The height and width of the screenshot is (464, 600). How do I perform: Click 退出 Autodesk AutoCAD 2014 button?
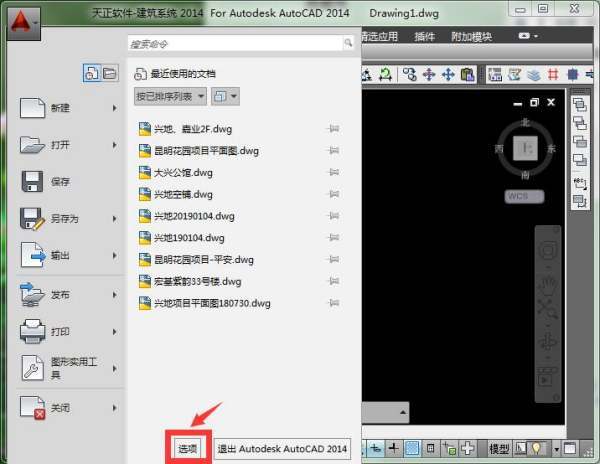pyautogui.click(x=282, y=448)
